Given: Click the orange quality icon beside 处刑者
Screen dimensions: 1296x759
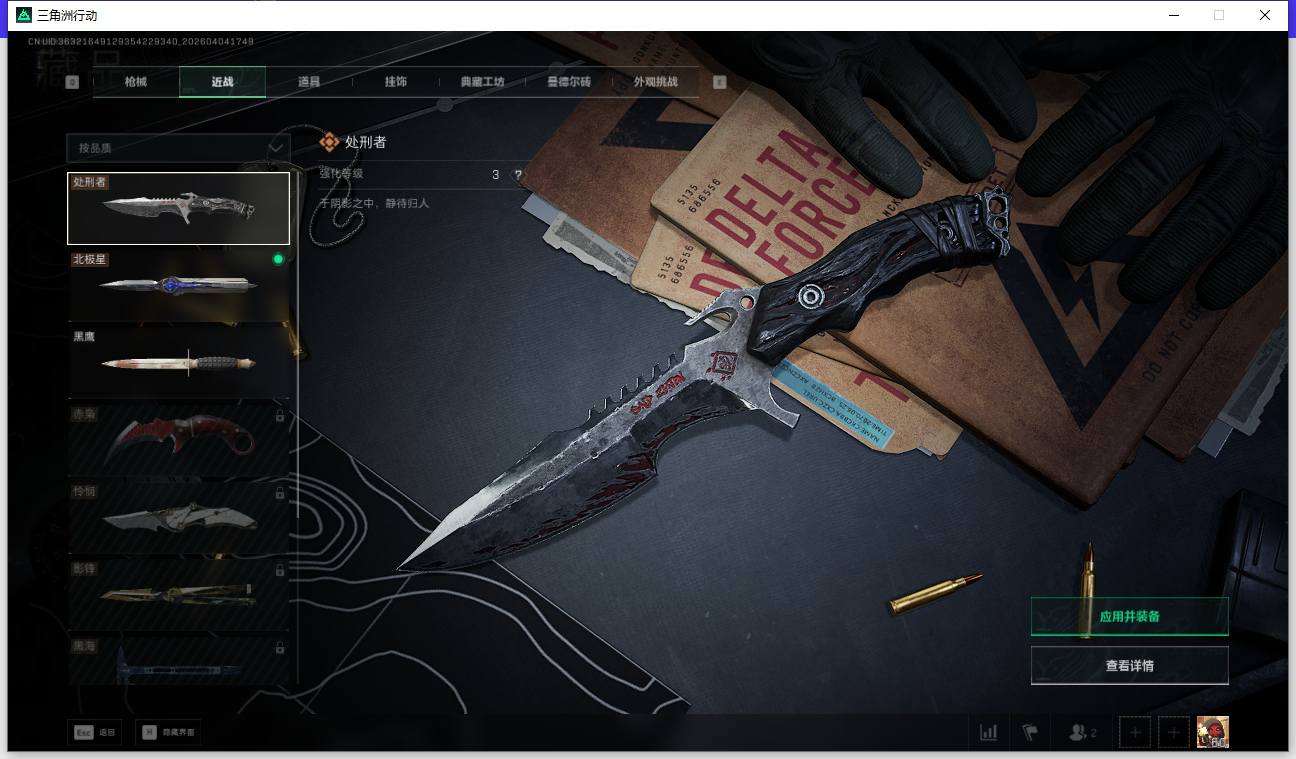Looking at the screenshot, I should click(x=329, y=142).
